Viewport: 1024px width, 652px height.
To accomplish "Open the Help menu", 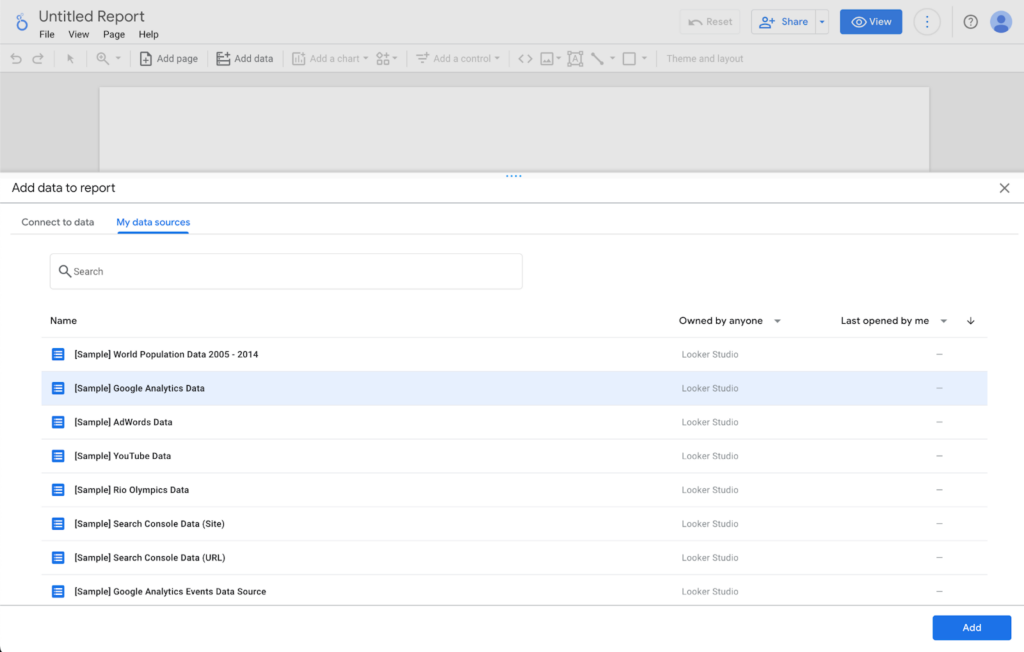I will point(148,35).
